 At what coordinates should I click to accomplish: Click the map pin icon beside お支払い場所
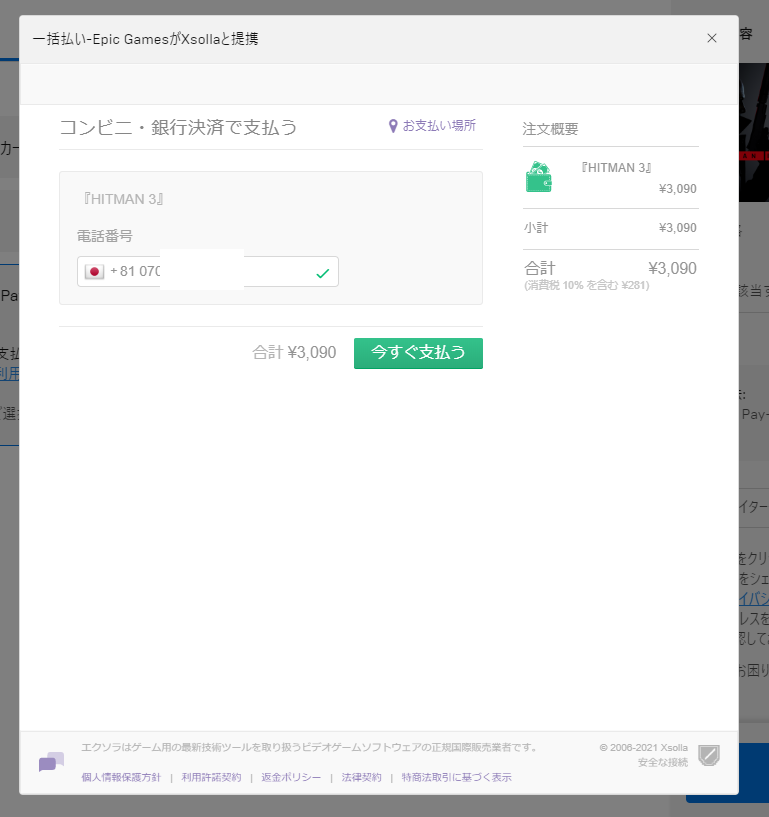coord(393,126)
